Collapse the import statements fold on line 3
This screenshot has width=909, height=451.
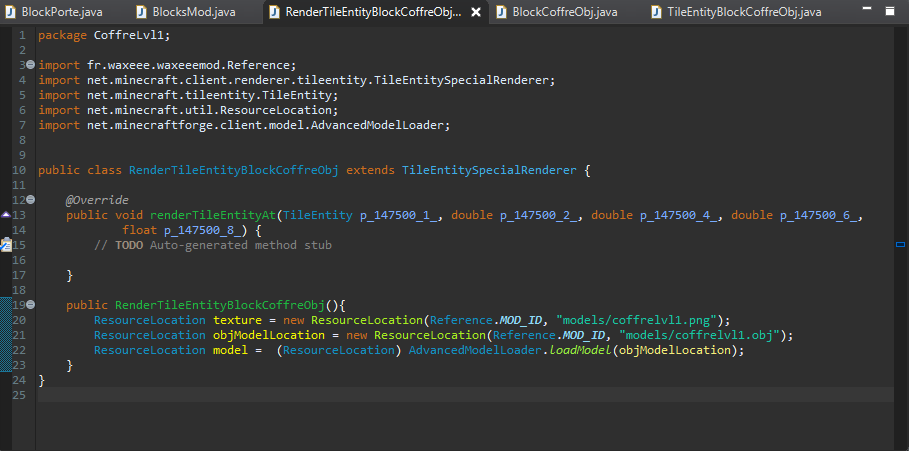click(x=28, y=65)
